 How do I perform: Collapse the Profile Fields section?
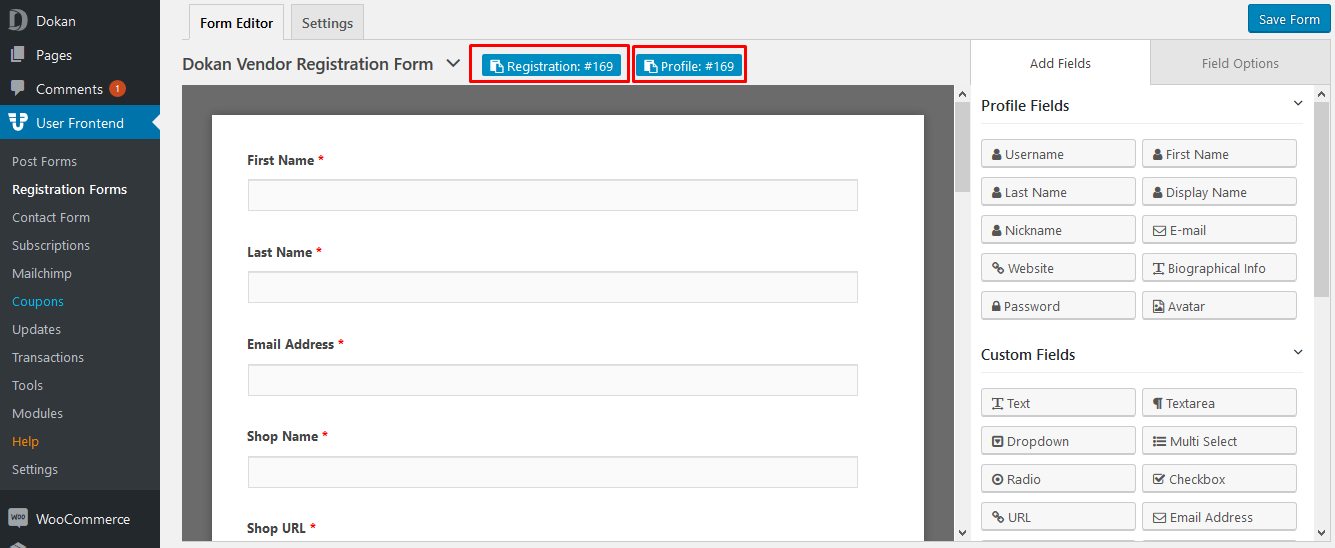click(x=1298, y=103)
